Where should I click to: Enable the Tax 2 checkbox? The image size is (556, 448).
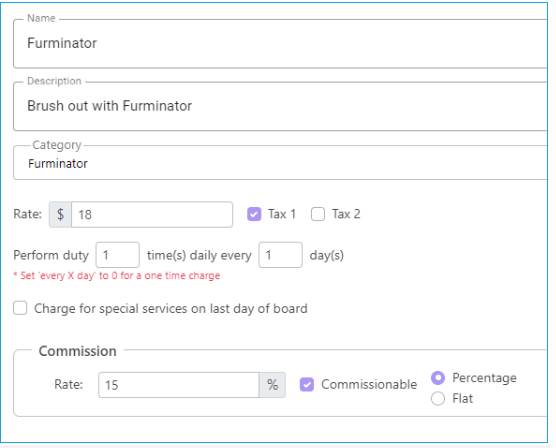tap(318, 214)
